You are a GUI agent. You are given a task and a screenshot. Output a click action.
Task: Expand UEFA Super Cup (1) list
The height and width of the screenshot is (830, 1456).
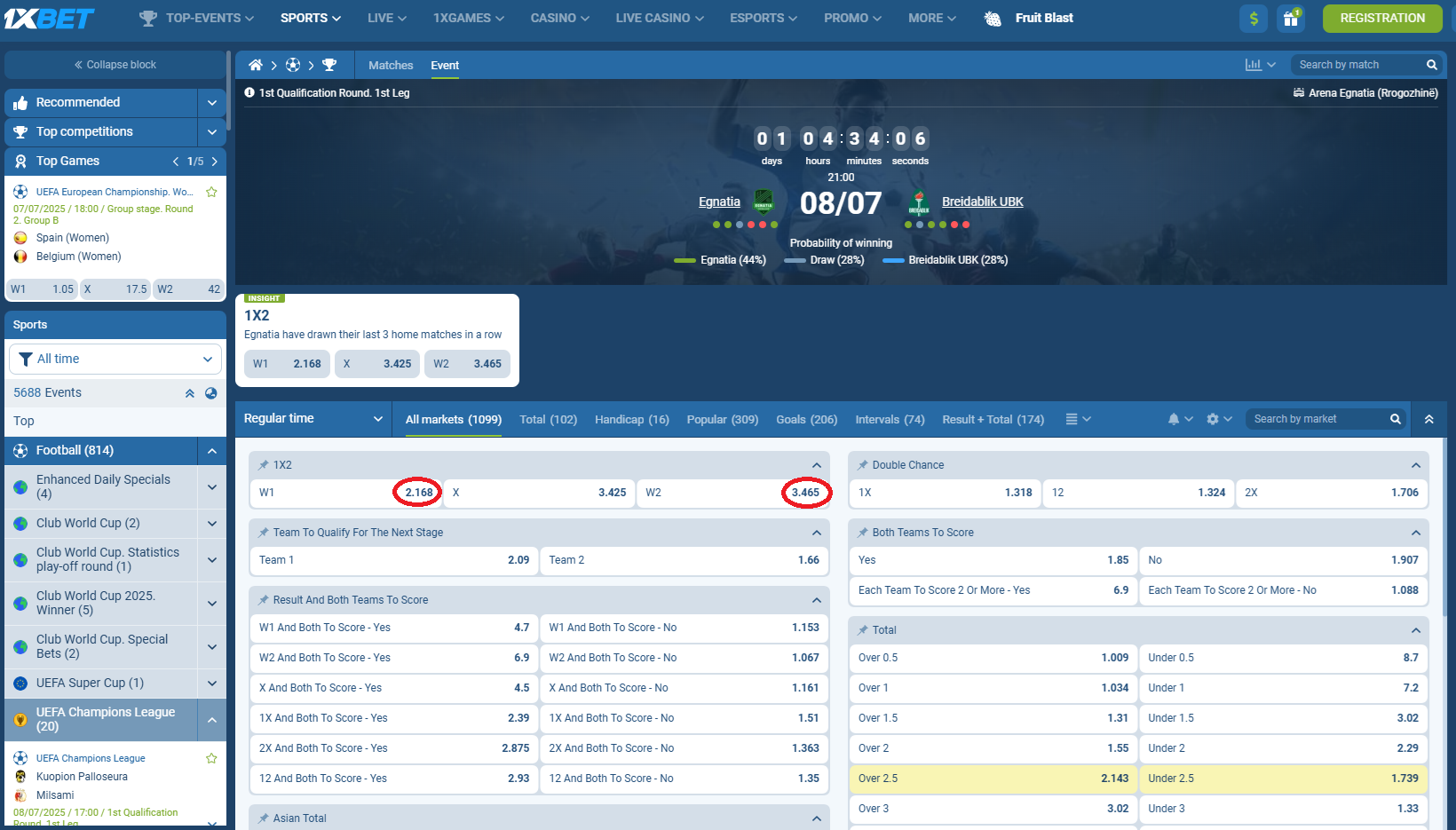(212, 684)
